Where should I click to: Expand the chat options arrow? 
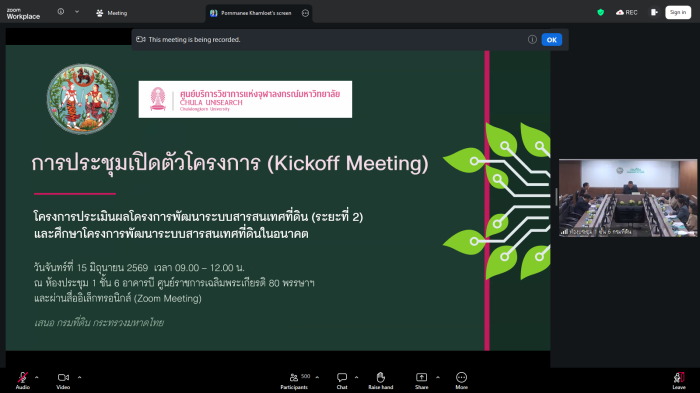click(357, 377)
